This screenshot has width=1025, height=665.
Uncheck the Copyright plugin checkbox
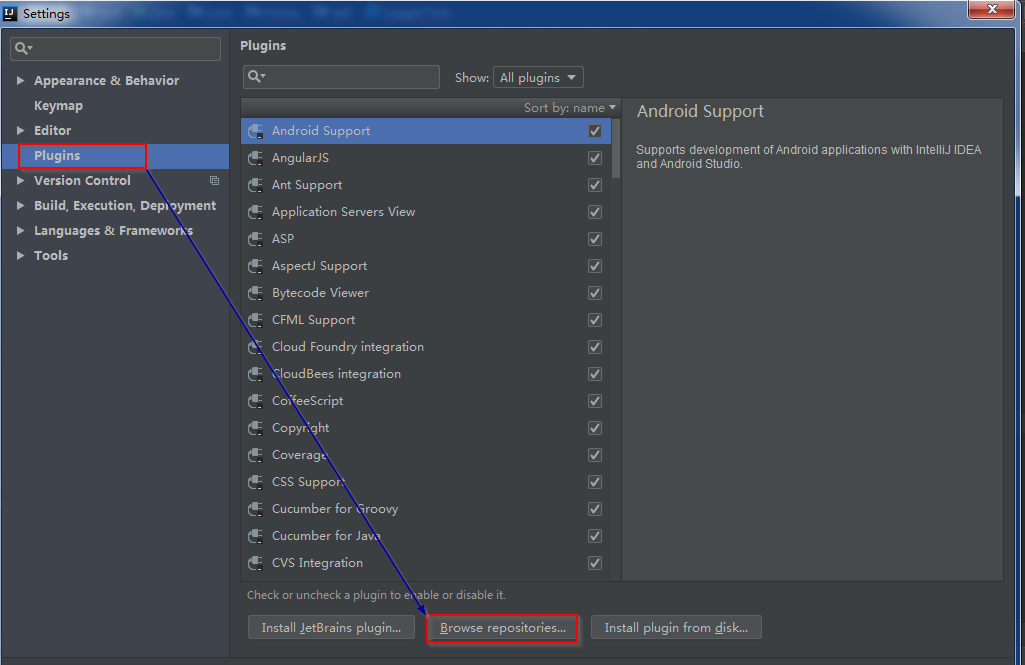pos(595,428)
